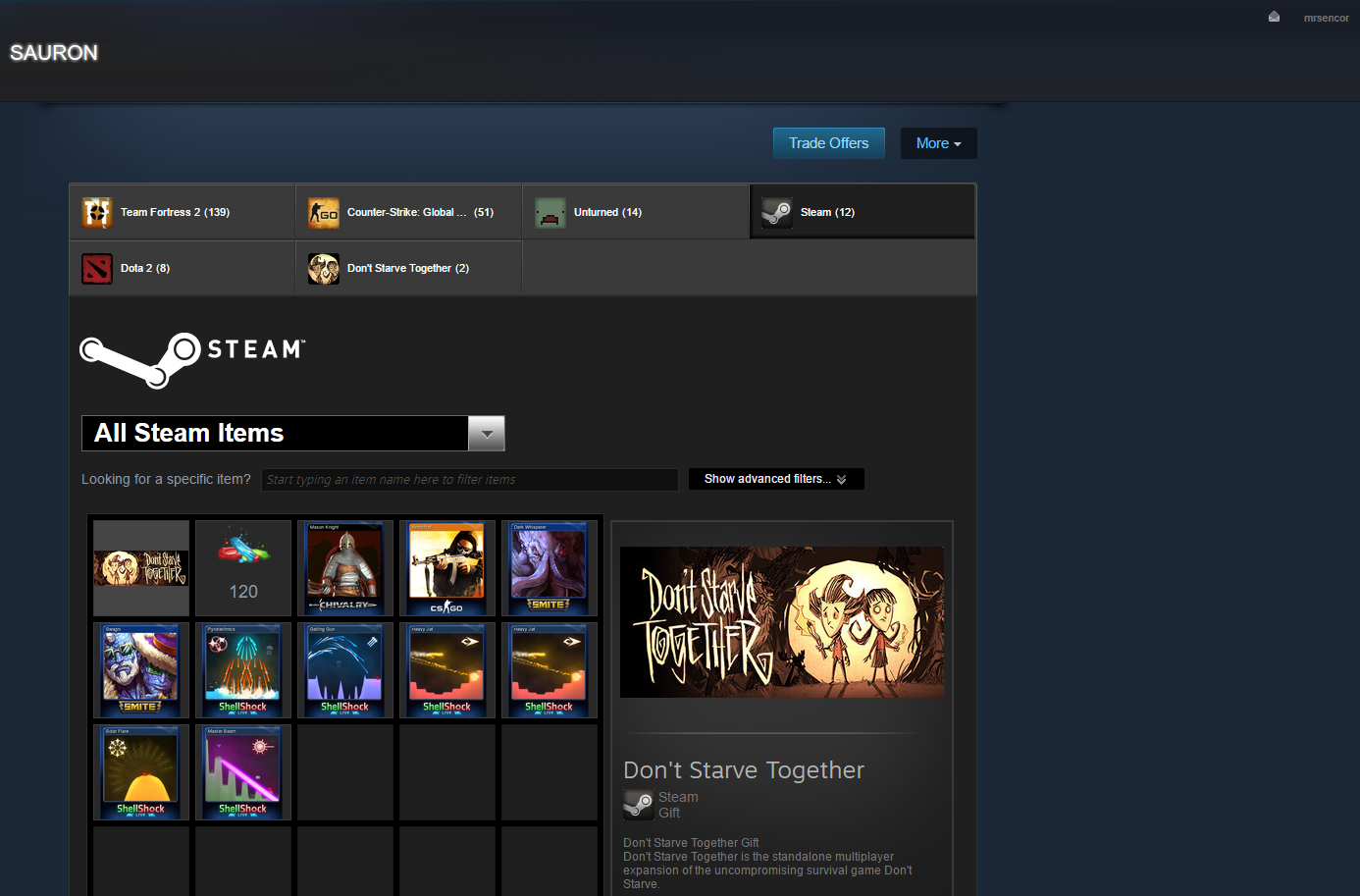Select the Master Beam ShellShock card
Screen dimensions: 1360x896
point(243,772)
